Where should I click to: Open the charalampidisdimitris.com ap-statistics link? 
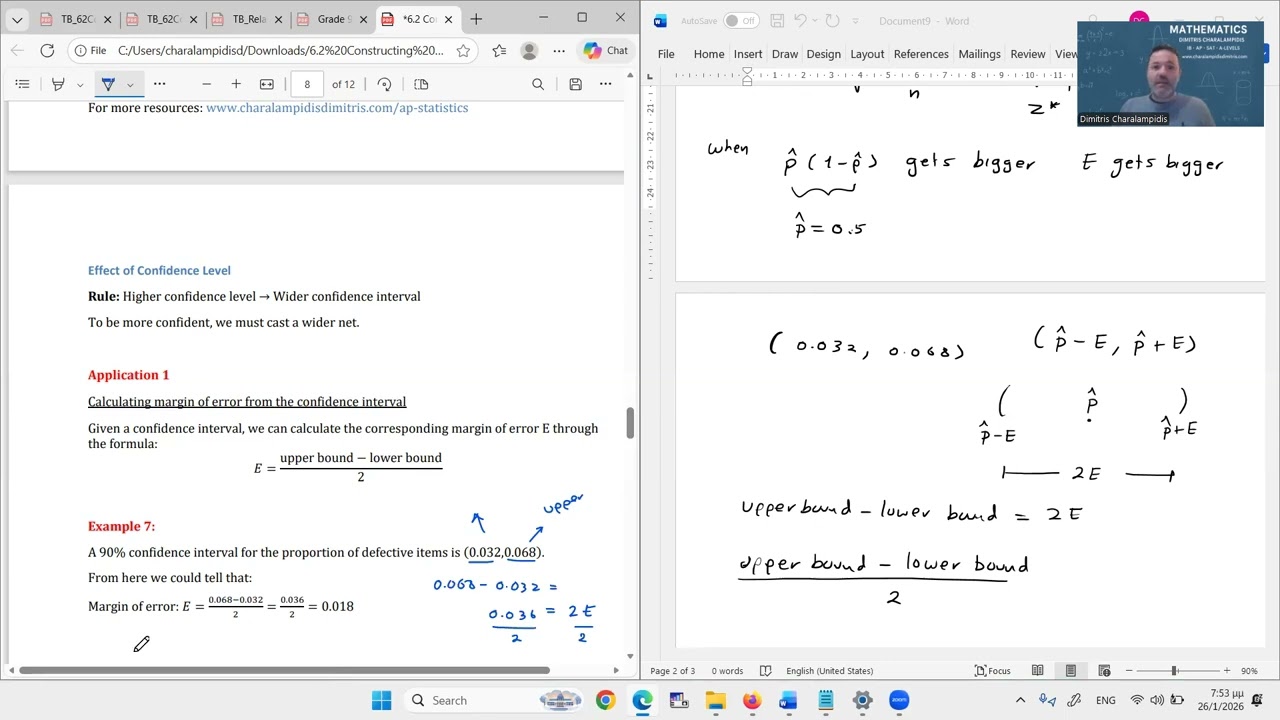(337, 107)
